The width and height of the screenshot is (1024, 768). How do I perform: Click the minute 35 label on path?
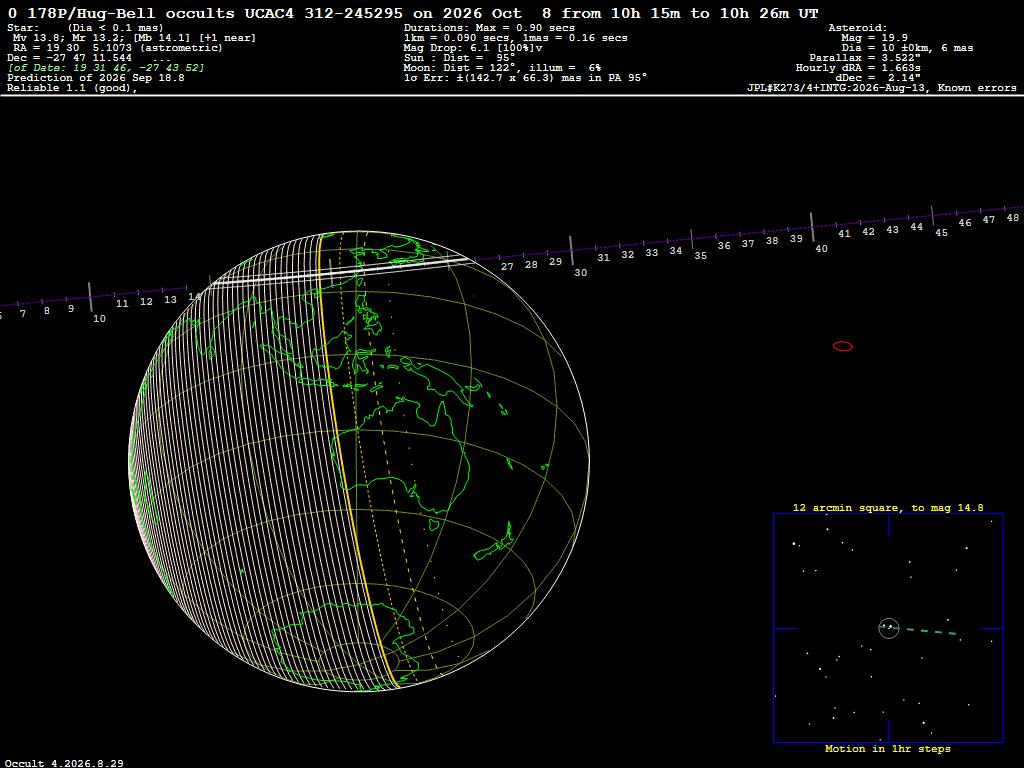(x=700, y=255)
